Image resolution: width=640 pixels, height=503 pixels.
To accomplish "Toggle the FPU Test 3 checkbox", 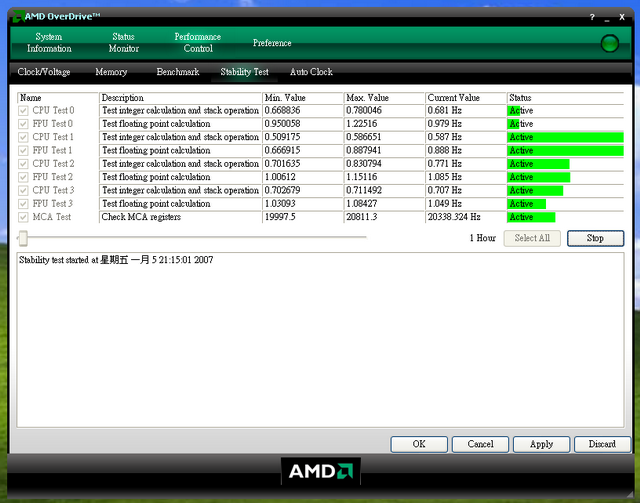I will coord(23,204).
